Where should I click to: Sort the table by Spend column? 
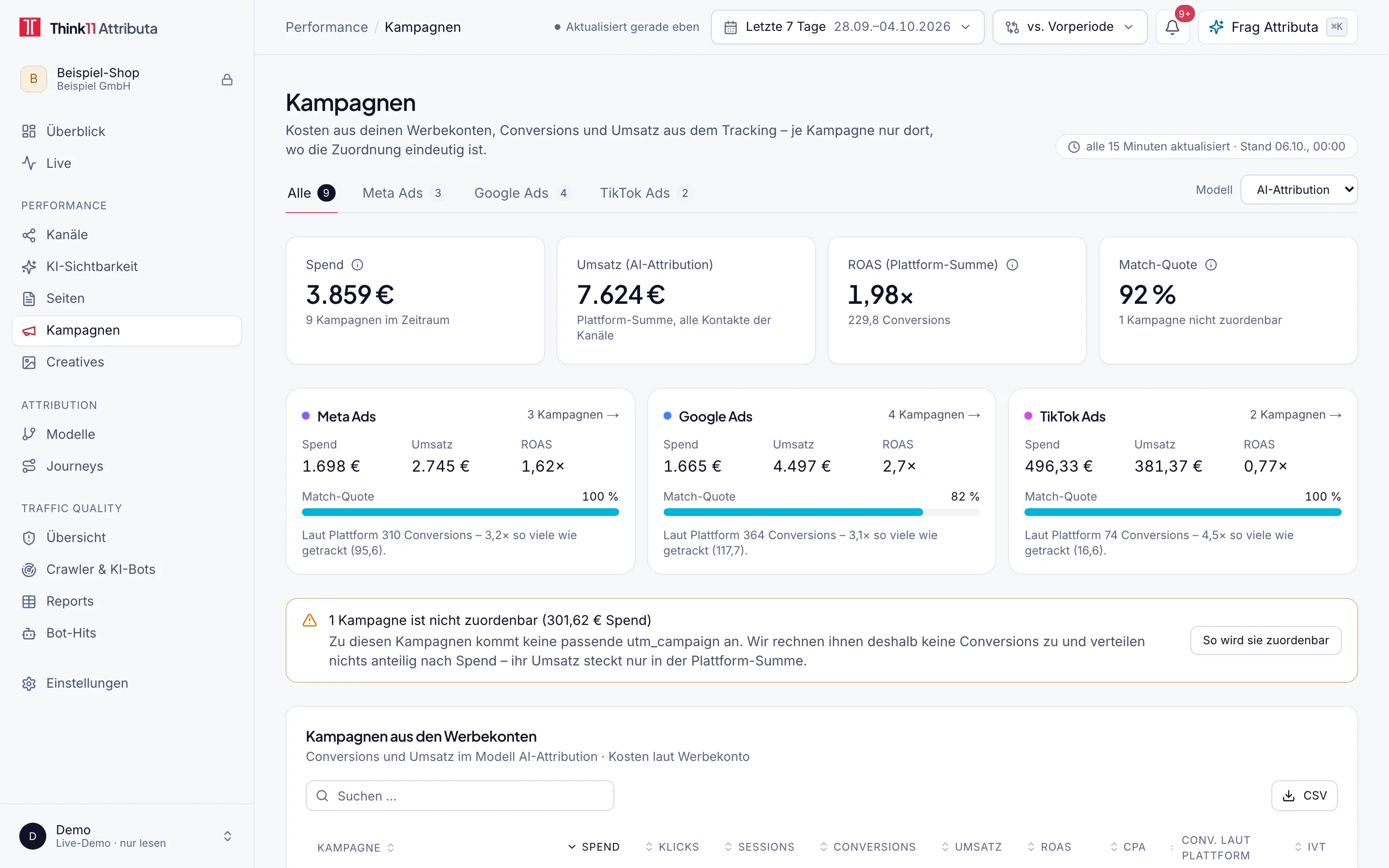[x=594, y=847]
